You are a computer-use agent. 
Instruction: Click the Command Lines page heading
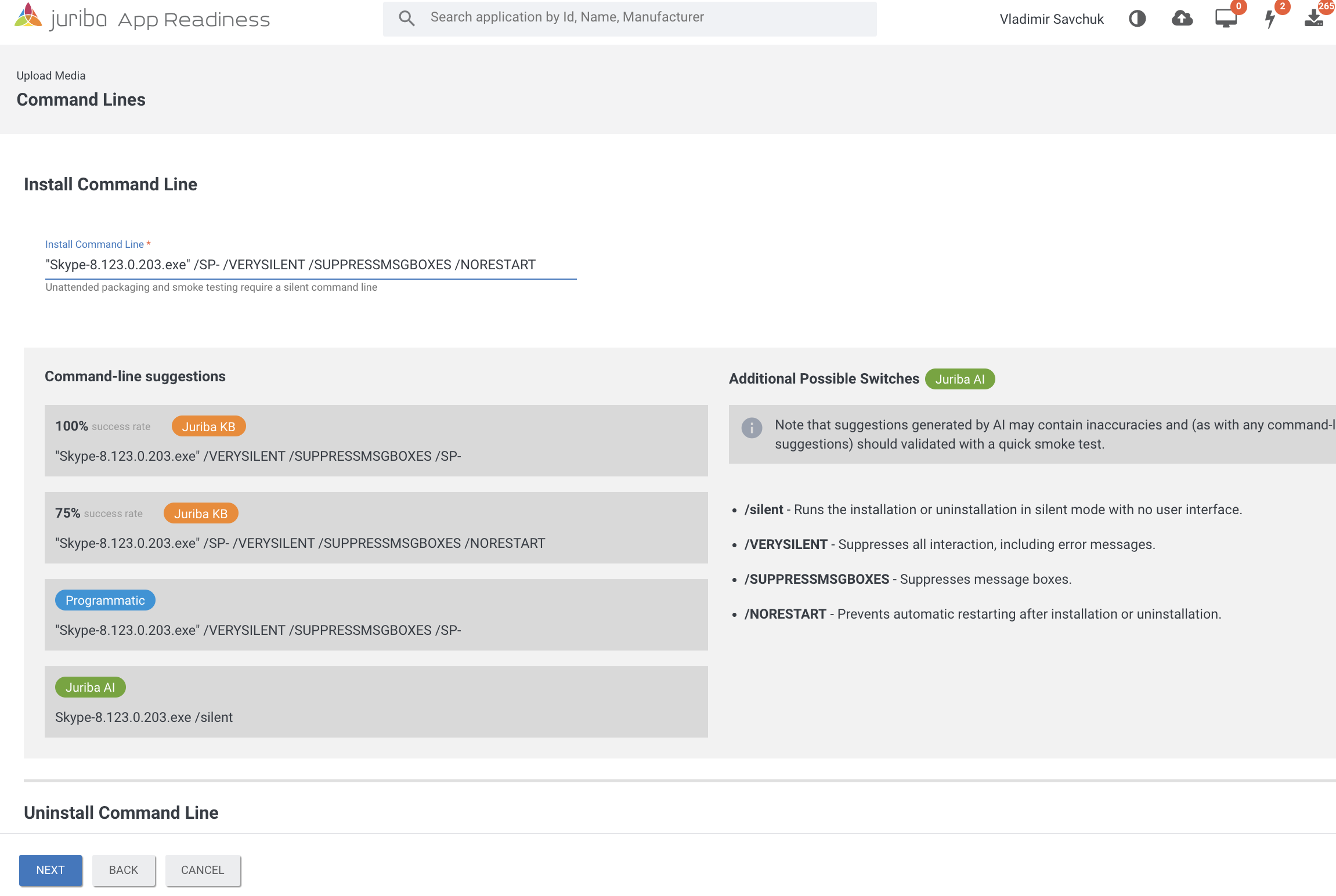coord(81,99)
